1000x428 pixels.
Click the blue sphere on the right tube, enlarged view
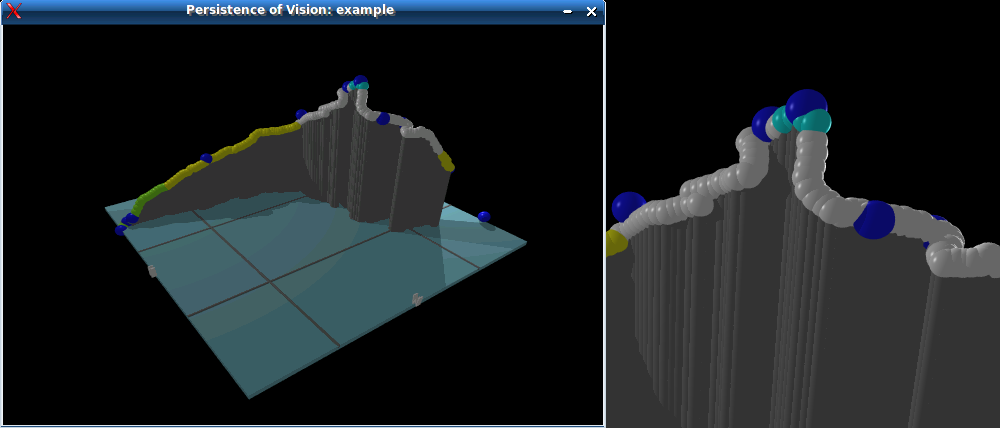coord(874,220)
